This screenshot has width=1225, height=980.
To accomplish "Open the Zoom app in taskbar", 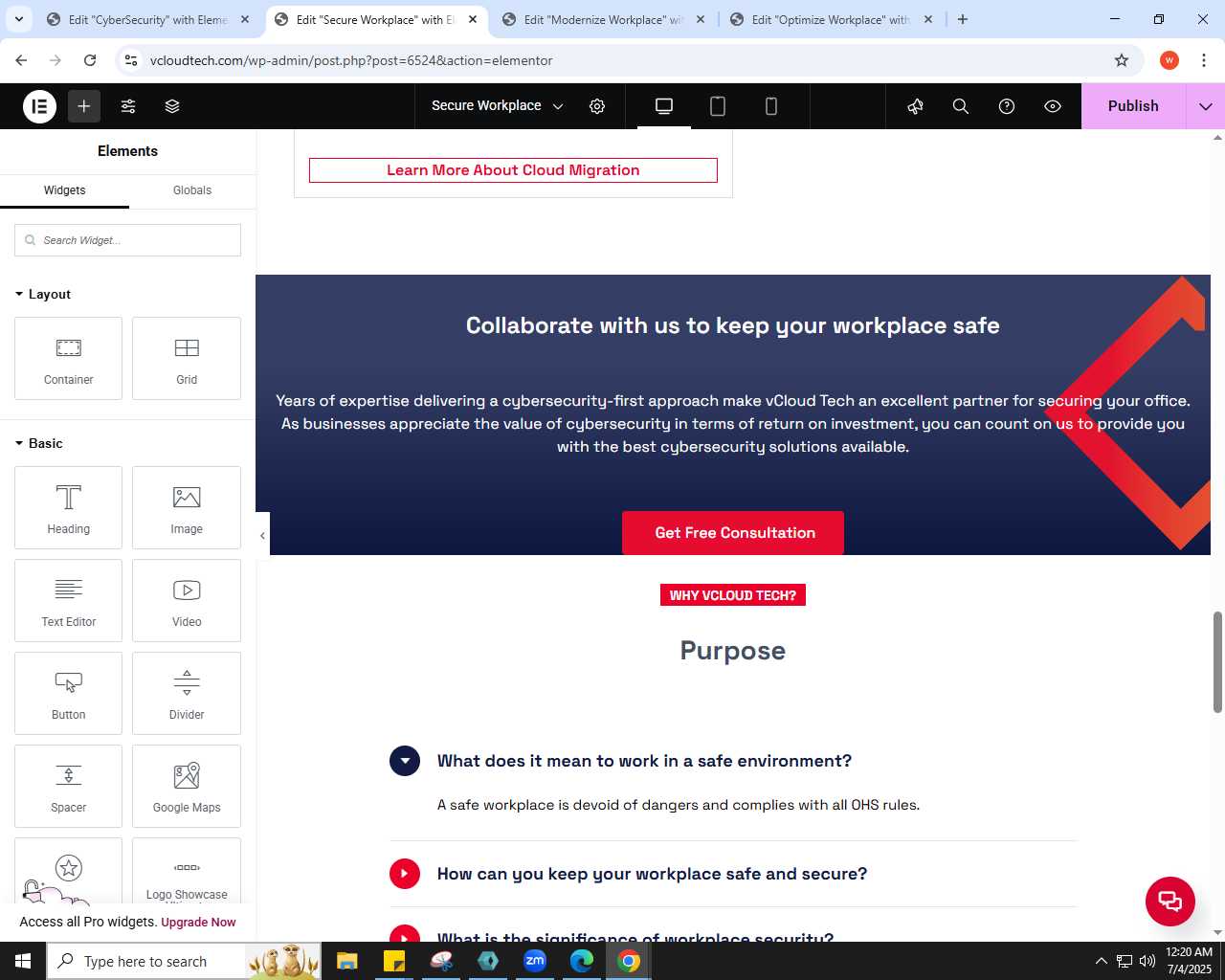I will coord(535,961).
